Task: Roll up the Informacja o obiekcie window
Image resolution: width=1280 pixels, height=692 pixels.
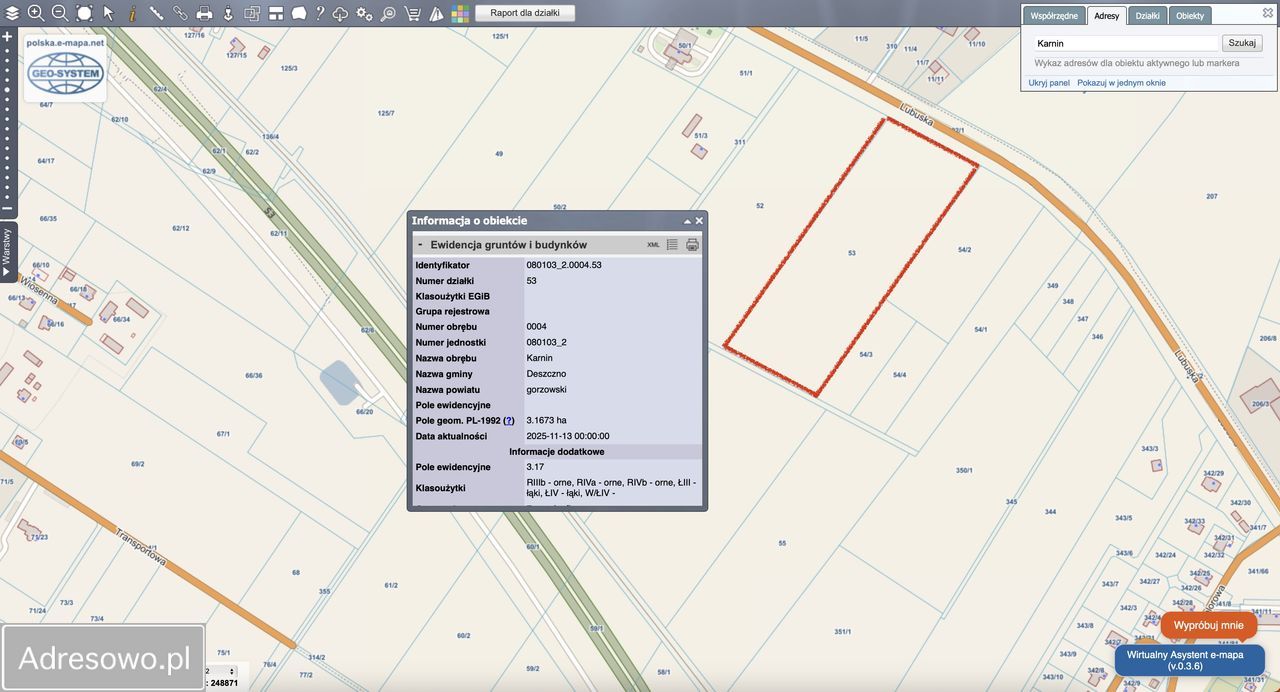Action: click(687, 221)
